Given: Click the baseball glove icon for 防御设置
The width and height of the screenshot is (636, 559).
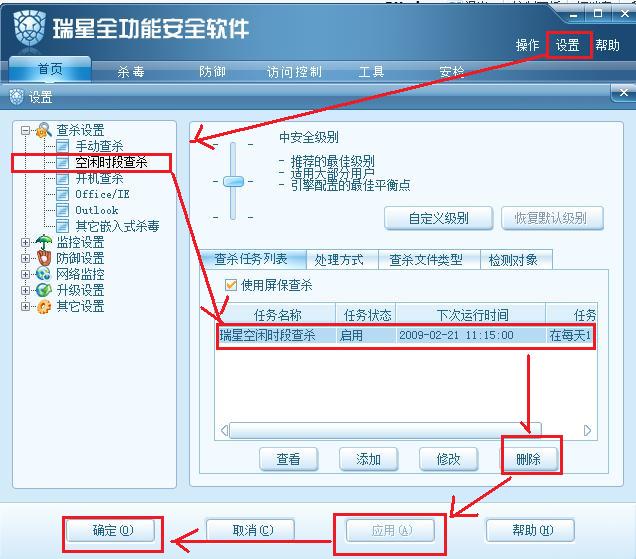Looking at the screenshot, I should tap(44, 258).
